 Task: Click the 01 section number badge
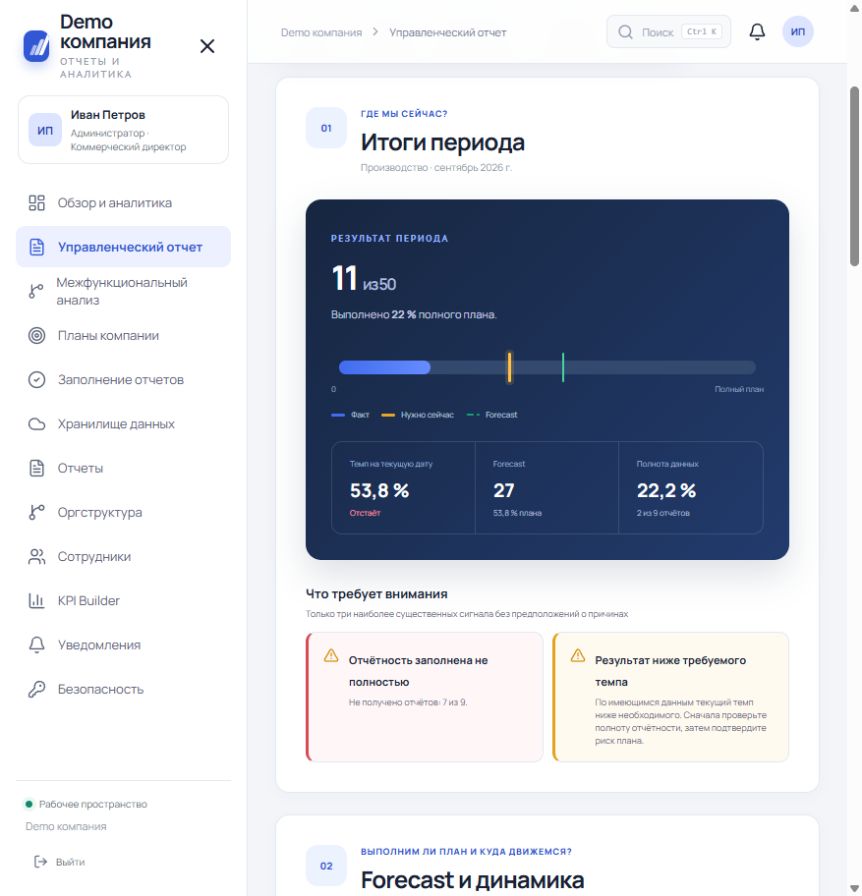326,128
